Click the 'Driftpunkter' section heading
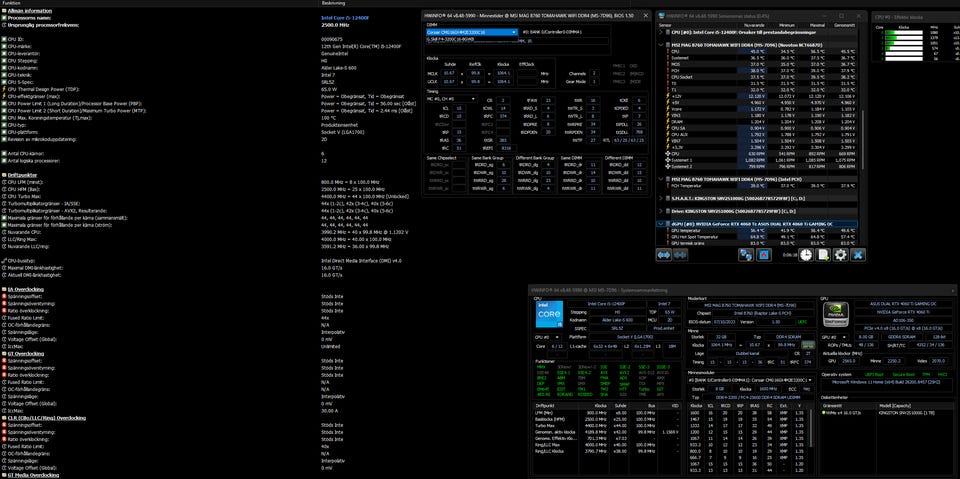 (x=20, y=175)
